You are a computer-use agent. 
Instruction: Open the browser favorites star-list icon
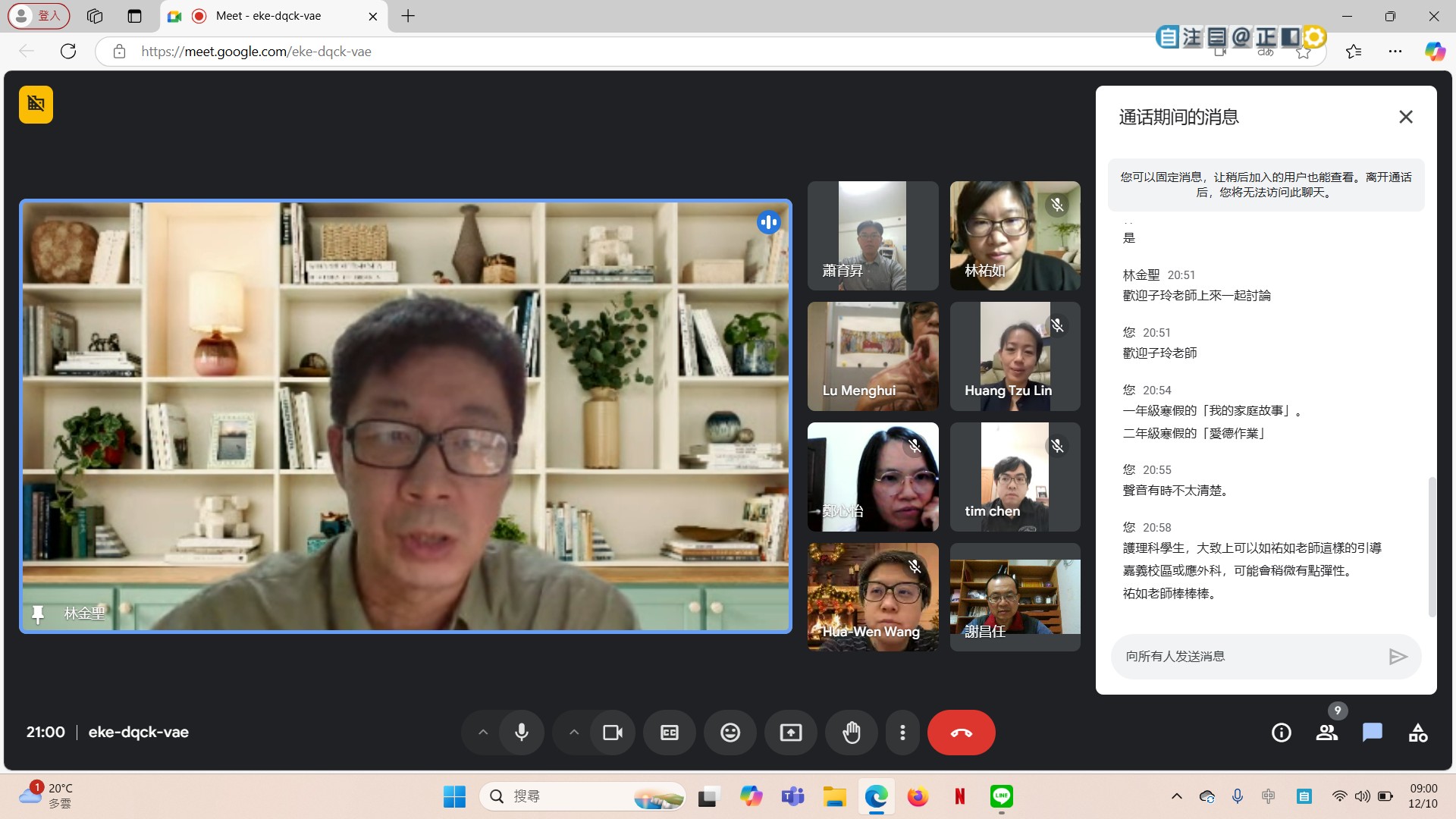[1354, 52]
